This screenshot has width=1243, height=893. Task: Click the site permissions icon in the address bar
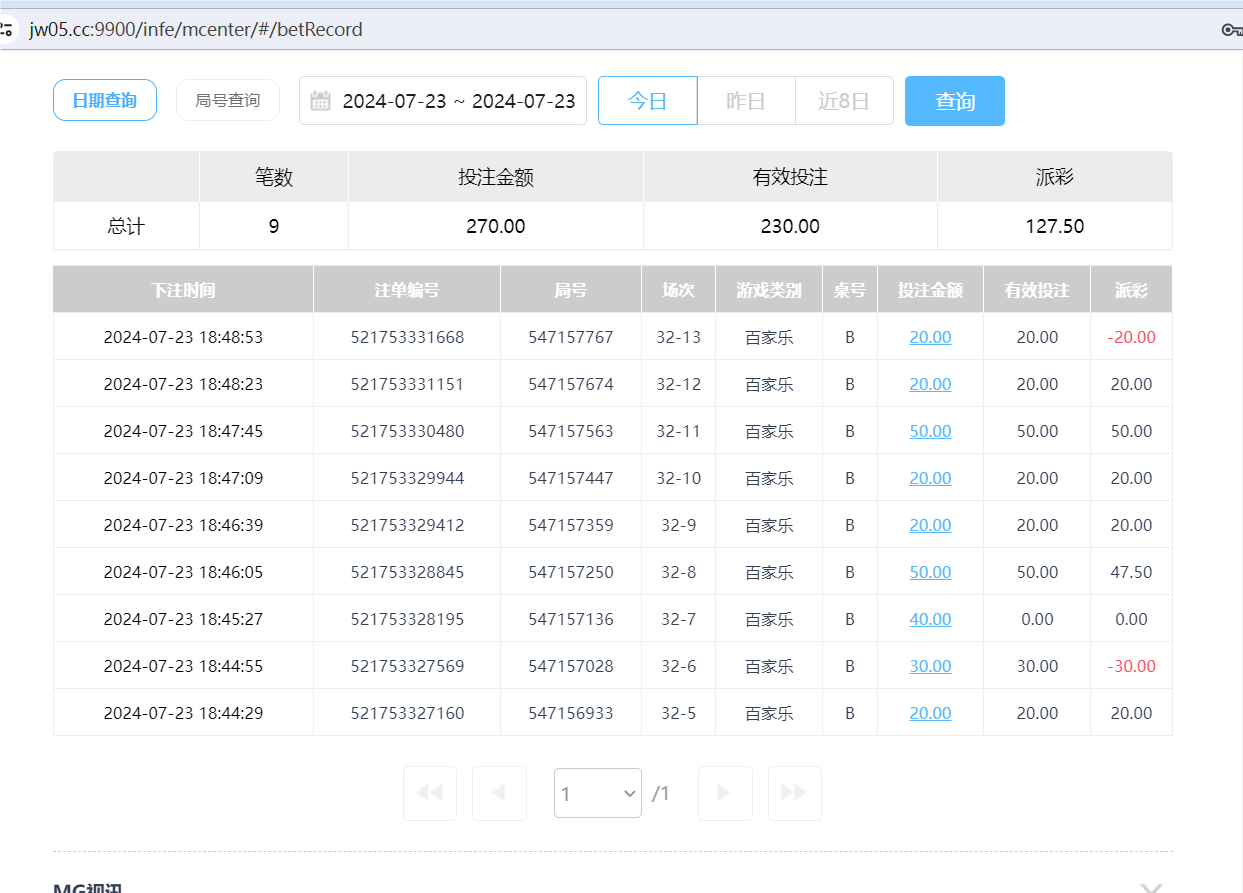(11, 29)
